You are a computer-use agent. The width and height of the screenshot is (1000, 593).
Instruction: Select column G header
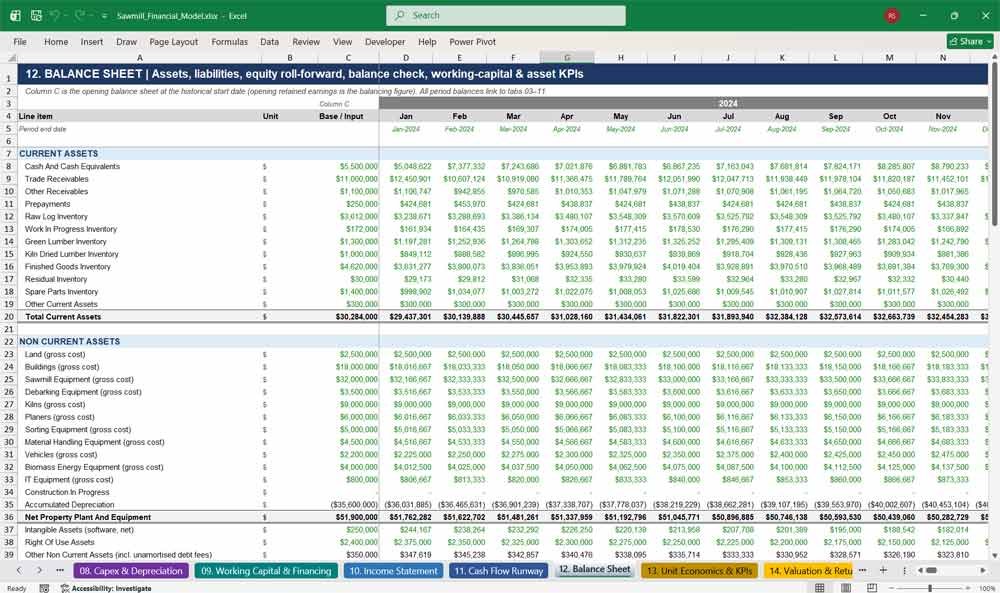(x=567, y=57)
